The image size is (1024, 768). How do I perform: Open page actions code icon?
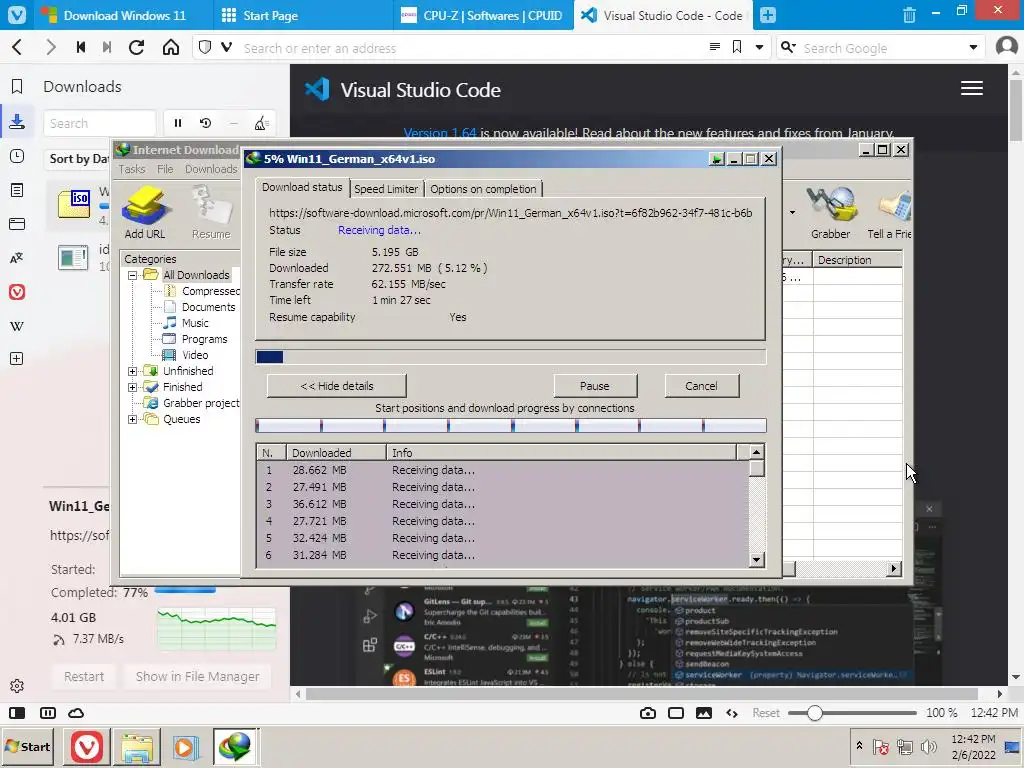tap(731, 712)
